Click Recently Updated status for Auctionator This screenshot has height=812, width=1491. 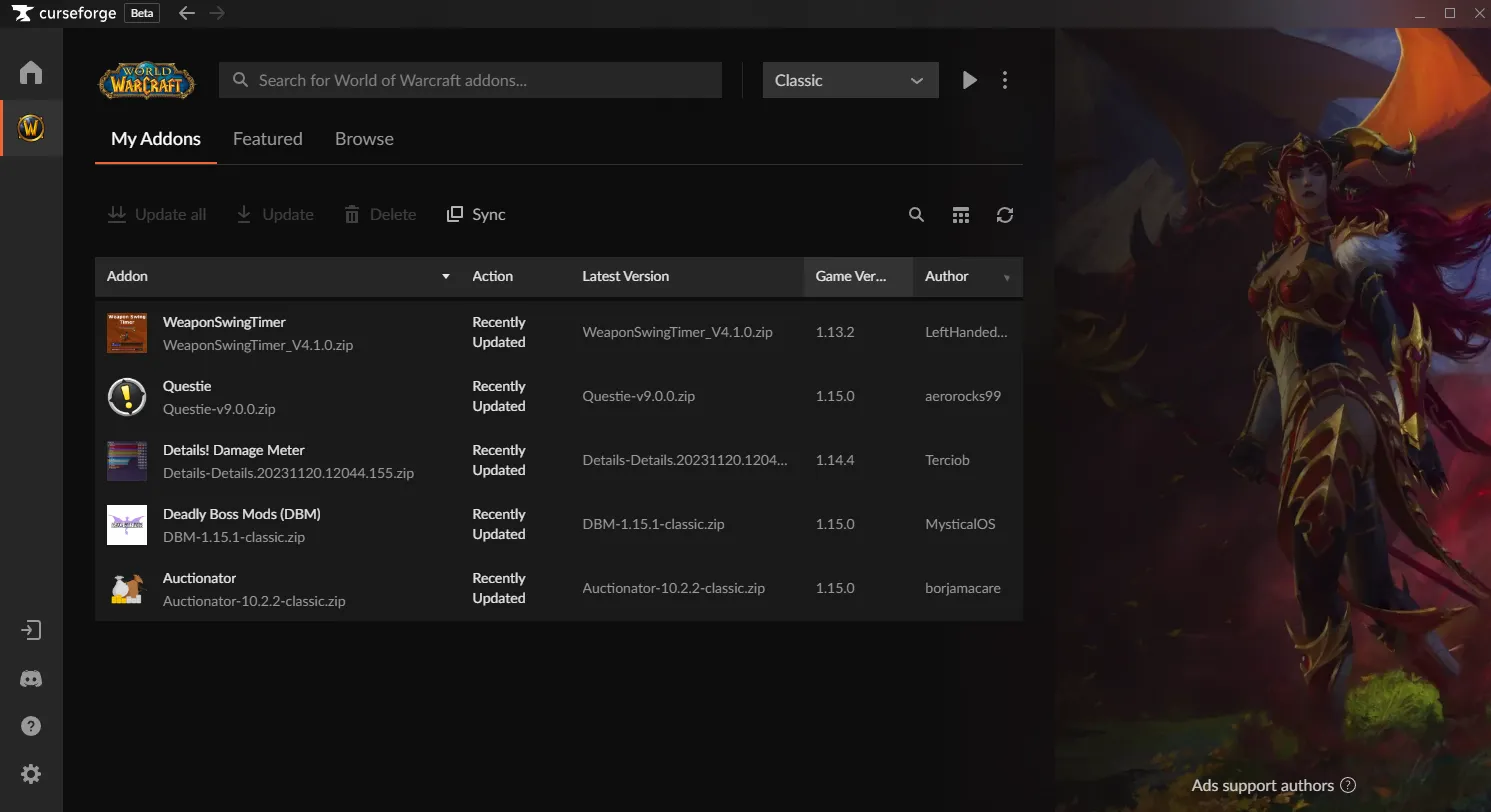click(499, 588)
